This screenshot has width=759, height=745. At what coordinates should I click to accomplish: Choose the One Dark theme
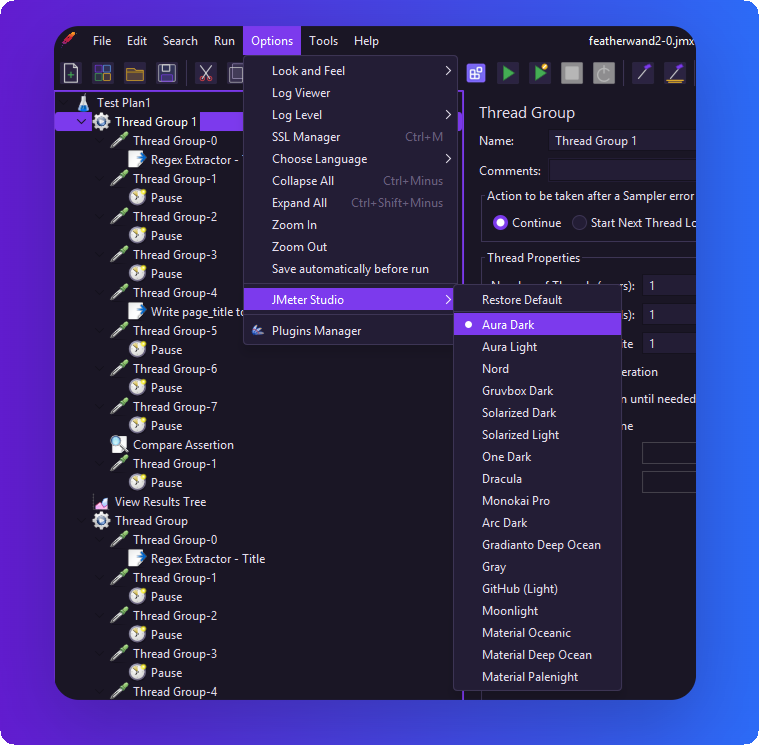point(537,457)
